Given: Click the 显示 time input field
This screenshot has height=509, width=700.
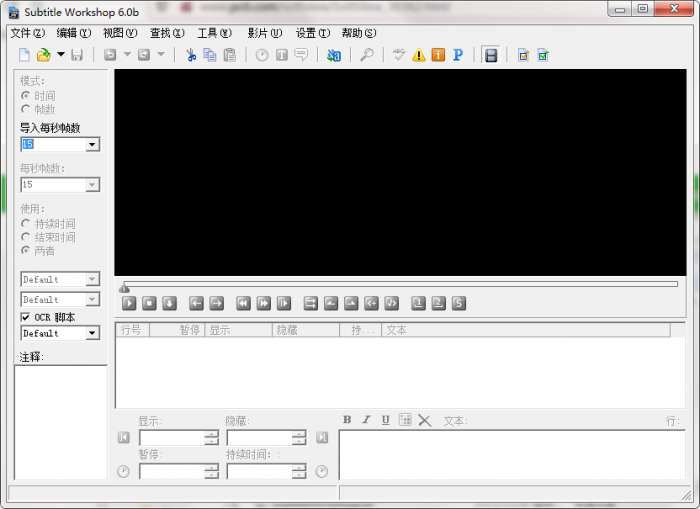Looking at the screenshot, I should click(179, 438).
